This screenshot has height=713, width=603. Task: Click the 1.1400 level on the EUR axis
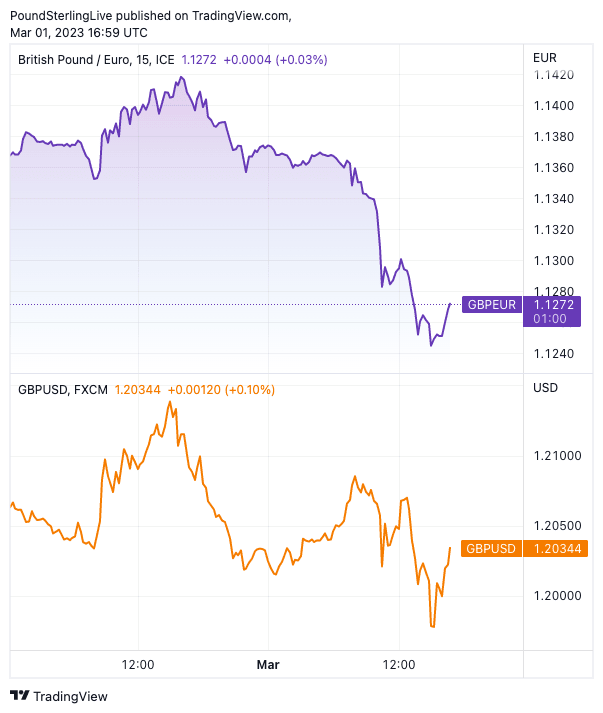[553, 105]
